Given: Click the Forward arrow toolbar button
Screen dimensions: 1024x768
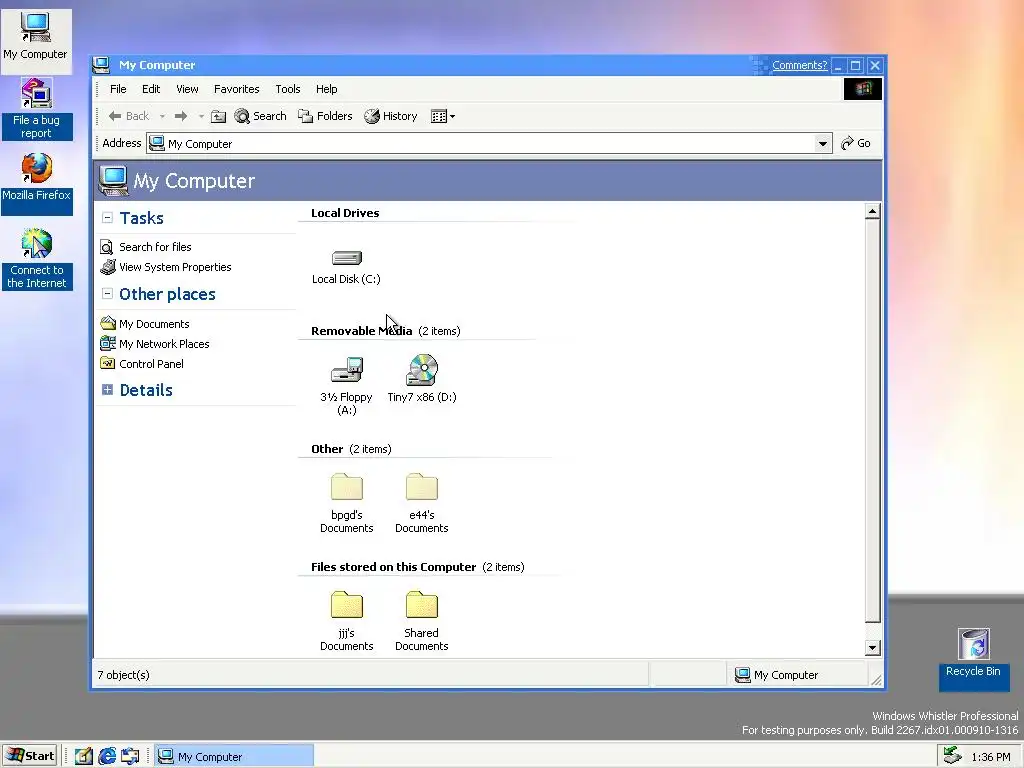Looking at the screenshot, I should click(181, 116).
